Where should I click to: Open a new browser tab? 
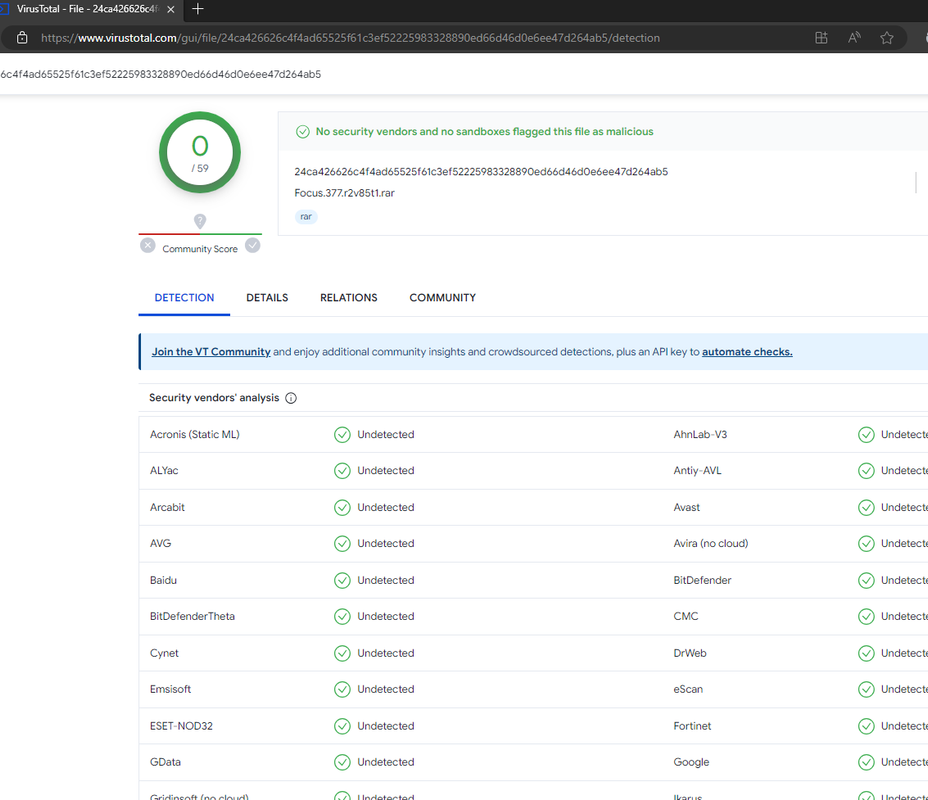click(x=198, y=9)
